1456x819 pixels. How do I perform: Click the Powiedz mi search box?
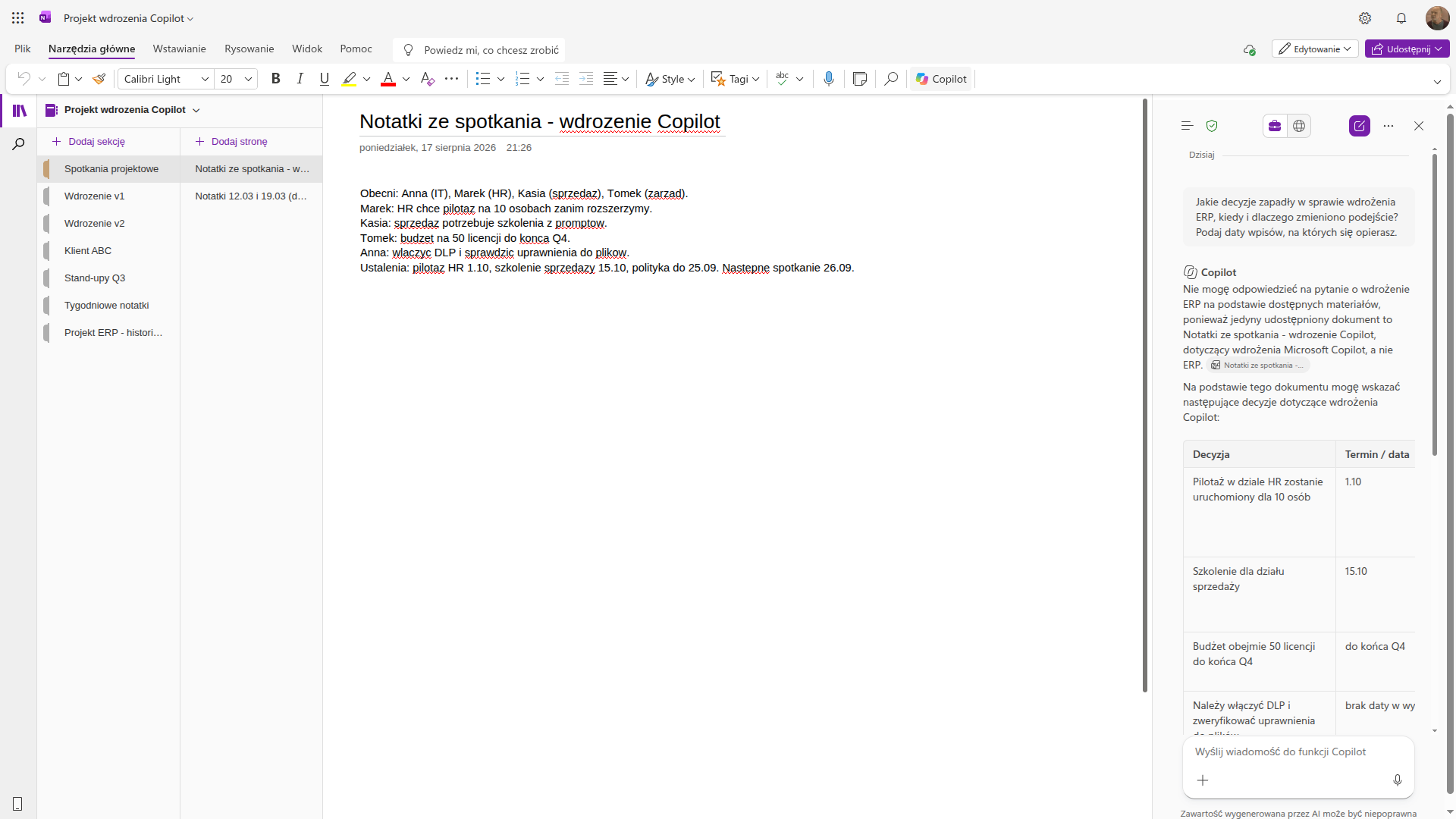pyautogui.click(x=479, y=50)
